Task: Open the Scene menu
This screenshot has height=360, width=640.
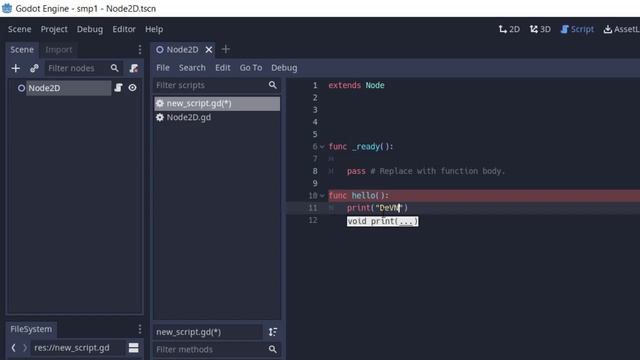Action: pos(19,29)
